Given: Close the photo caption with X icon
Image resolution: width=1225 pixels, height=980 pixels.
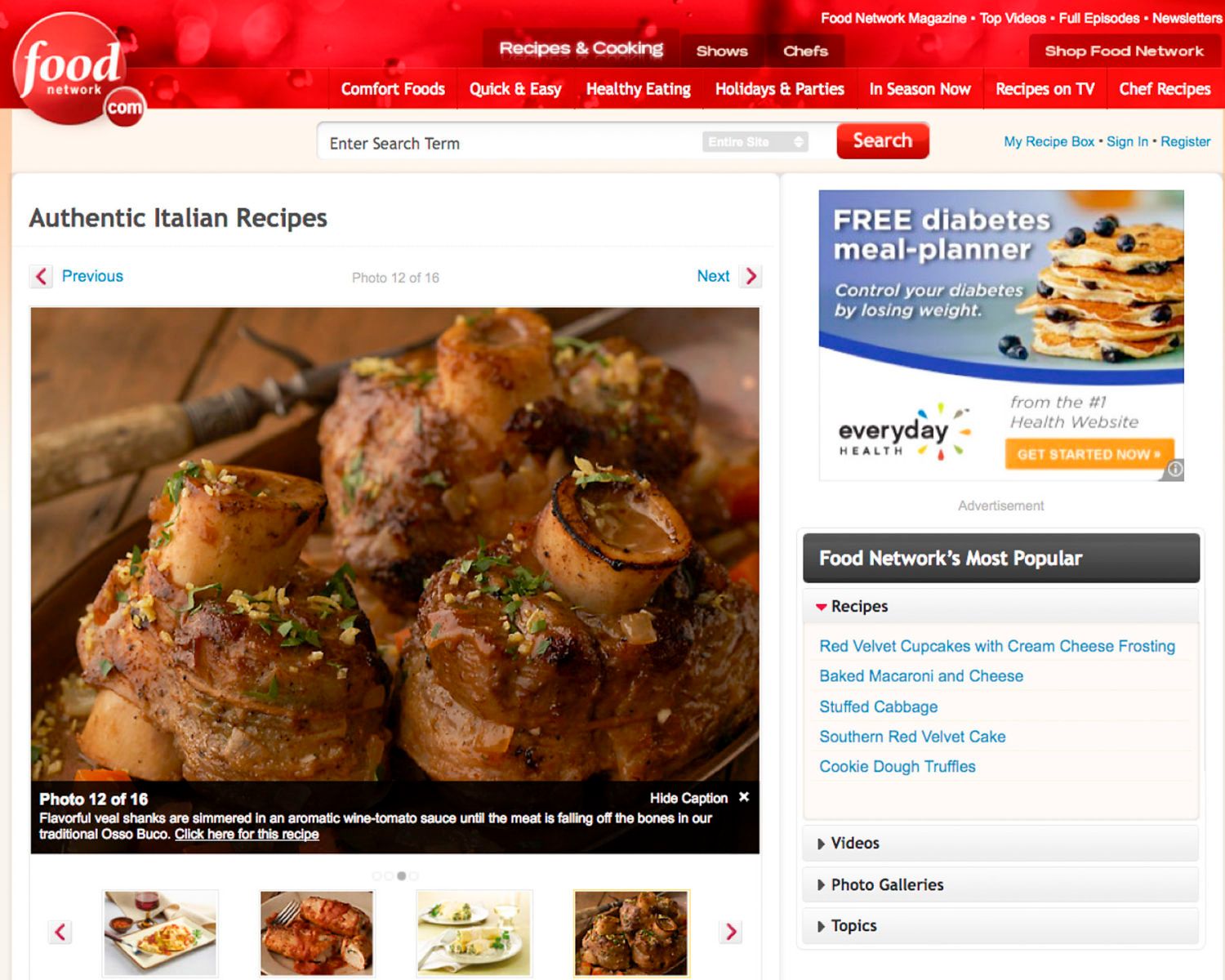Looking at the screenshot, I should pyautogui.click(x=744, y=796).
